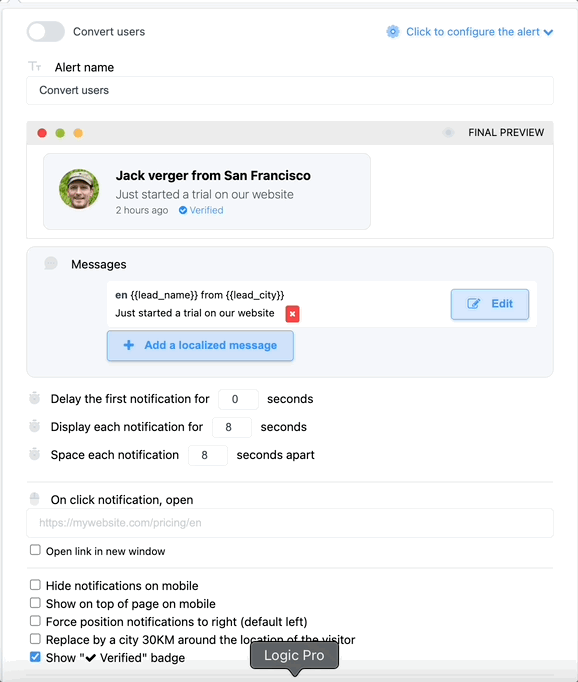Click the blue Verified check badge in preview
The width and height of the screenshot is (578, 682).
tap(183, 211)
